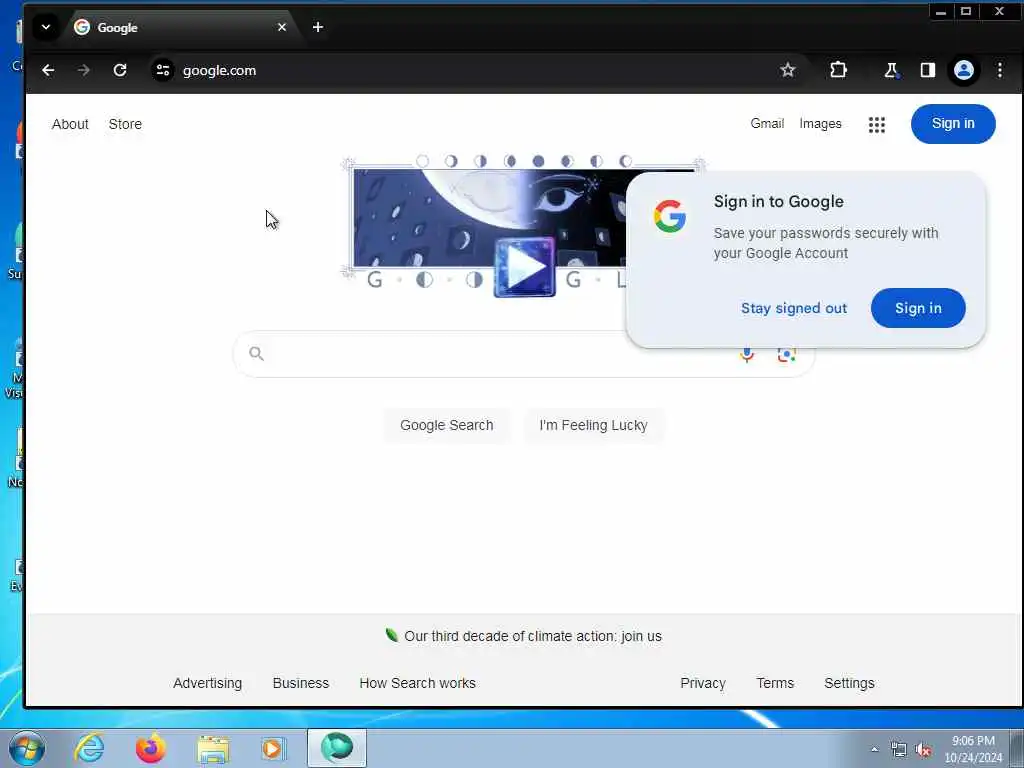Open the Privacy footer link
Screen dimensions: 1024x768
(x=703, y=683)
